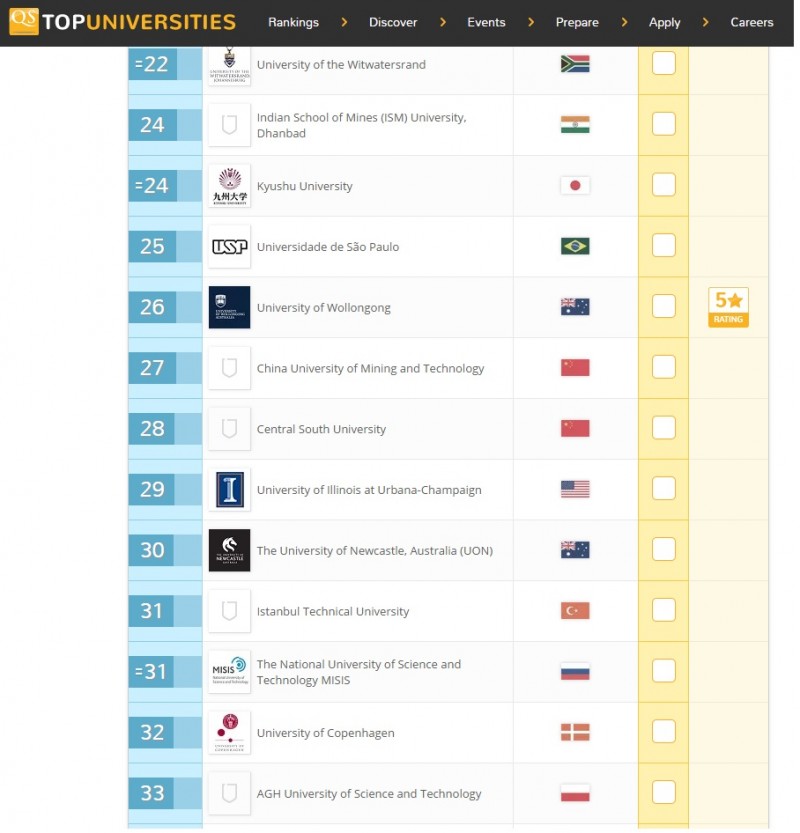Click the USP logo of Universidade de São Paulo

click(x=229, y=246)
